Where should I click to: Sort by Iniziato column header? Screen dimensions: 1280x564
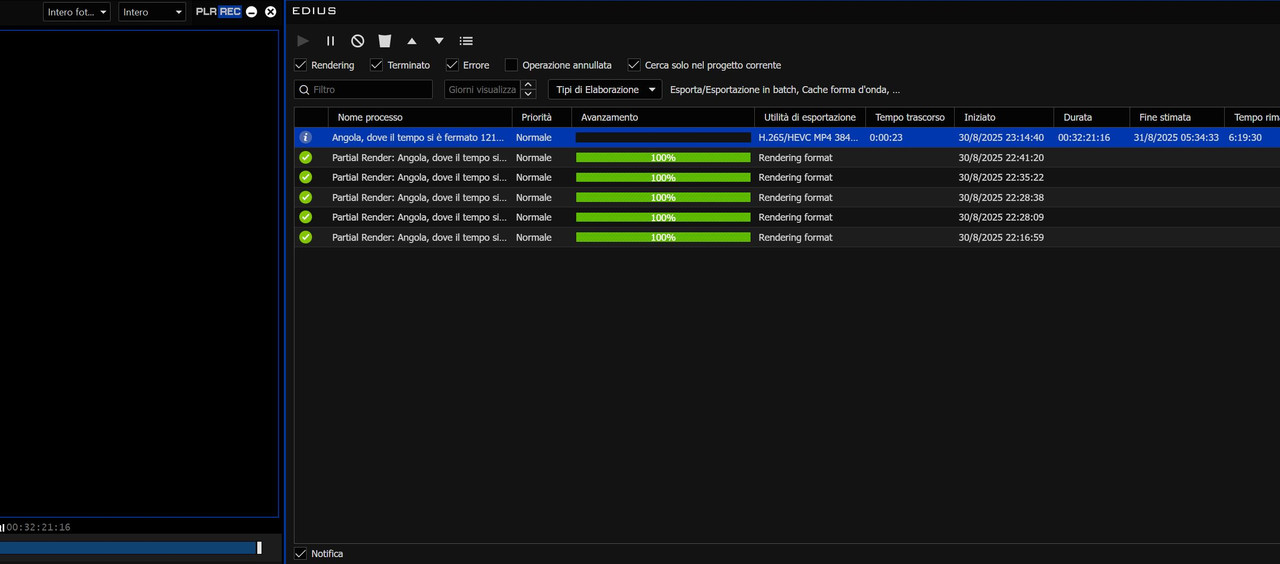(x=1003, y=117)
